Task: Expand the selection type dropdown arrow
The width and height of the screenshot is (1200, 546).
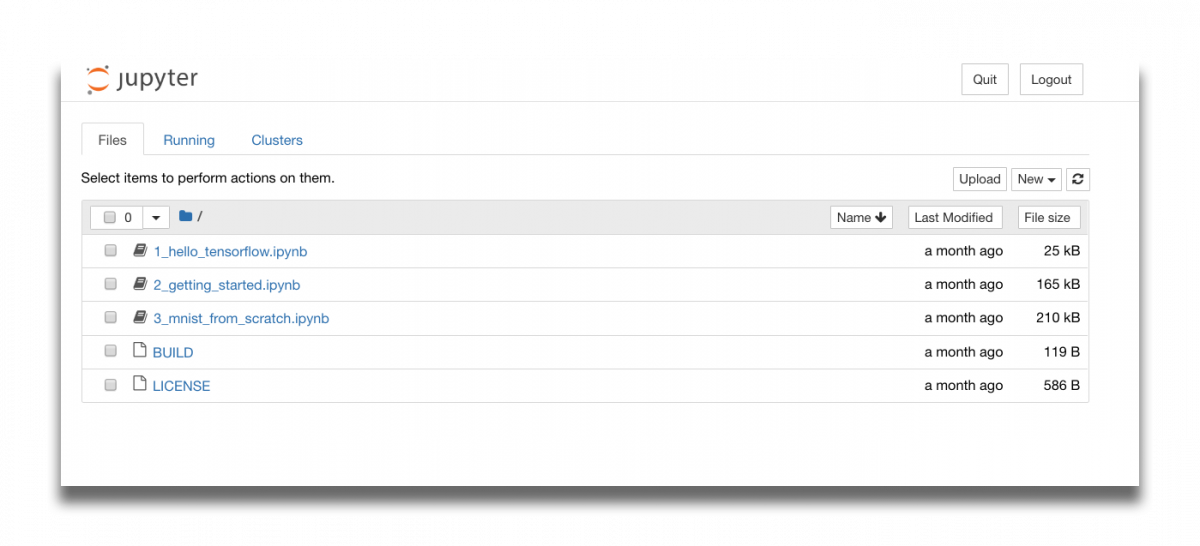Action: [156, 217]
